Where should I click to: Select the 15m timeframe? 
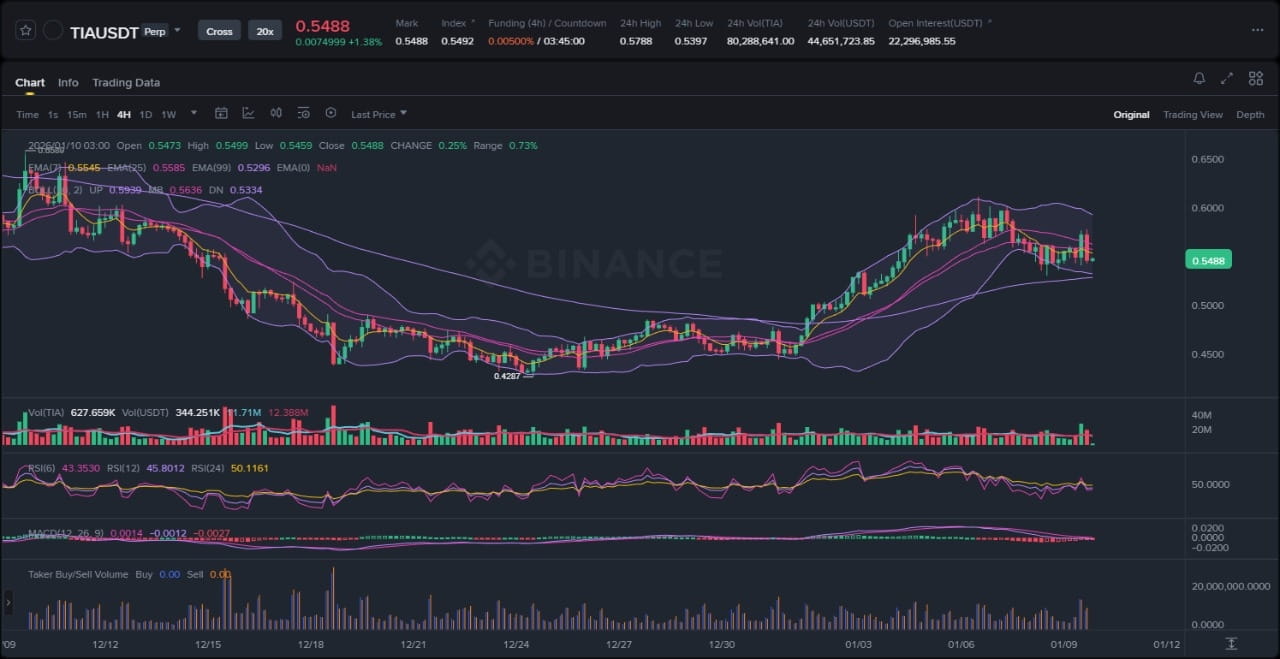coord(76,115)
